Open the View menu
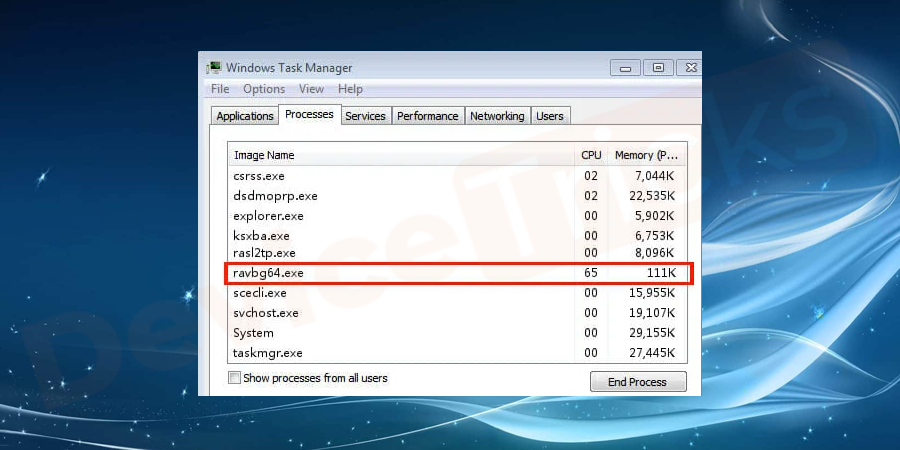 point(311,89)
